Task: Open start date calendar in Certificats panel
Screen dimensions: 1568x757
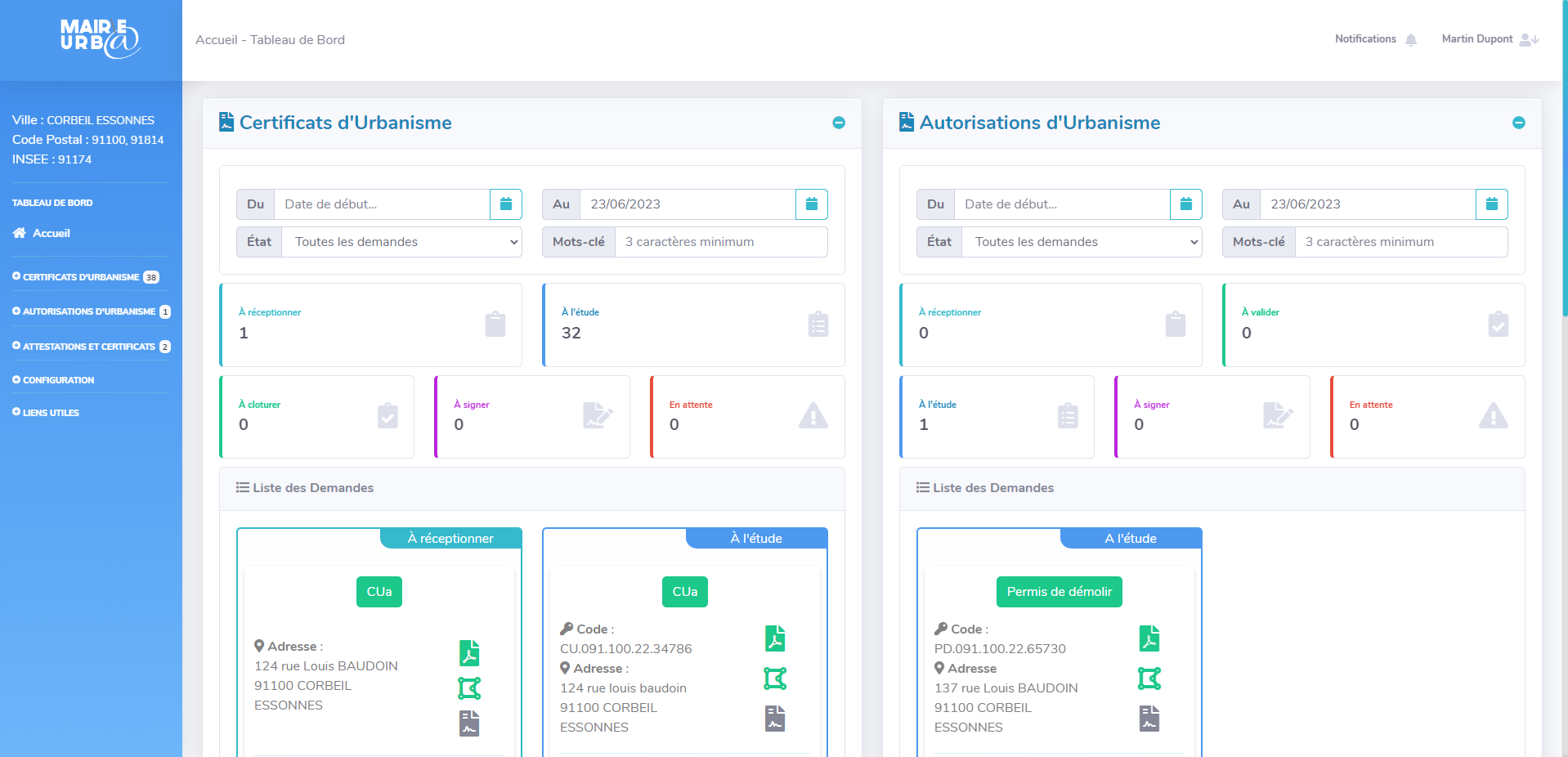Action: pyautogui.click(x=506, y=204)
